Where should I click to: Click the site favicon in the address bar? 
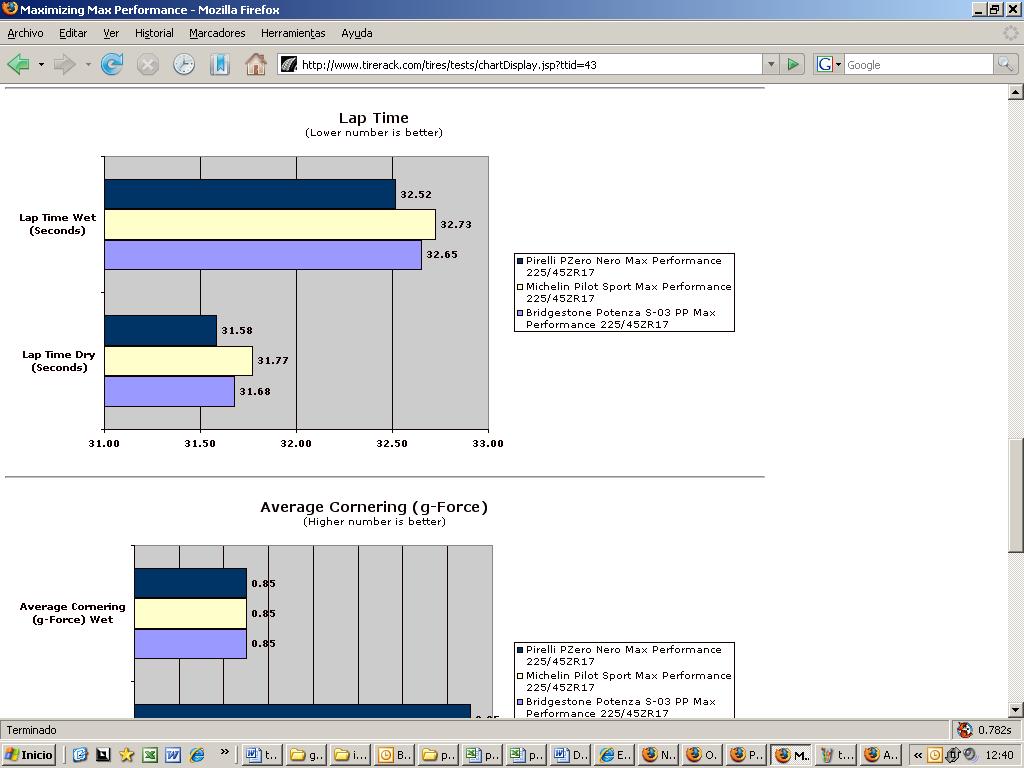point(289,64)
